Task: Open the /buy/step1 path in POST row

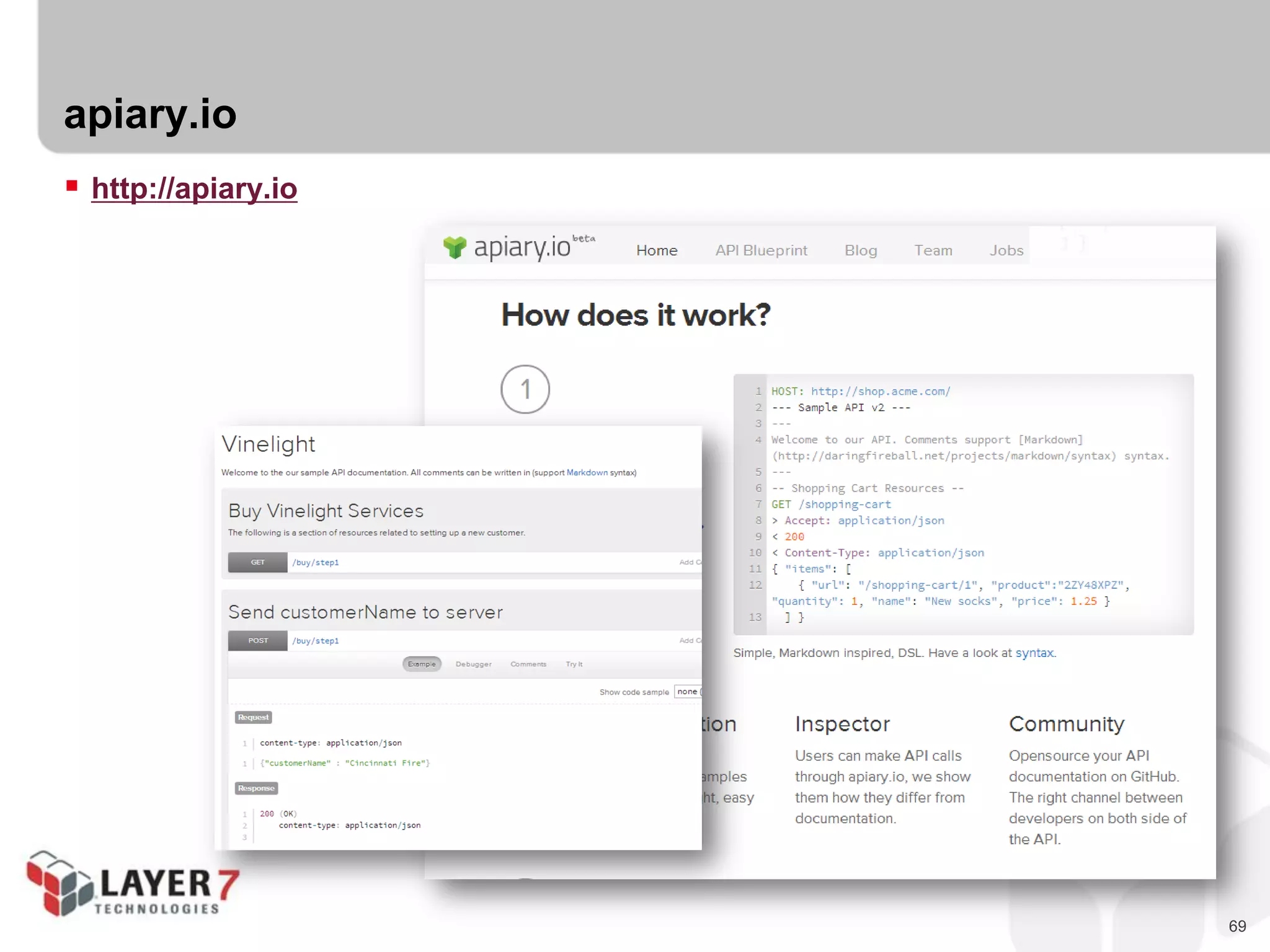Action: [x=316, y=640]
